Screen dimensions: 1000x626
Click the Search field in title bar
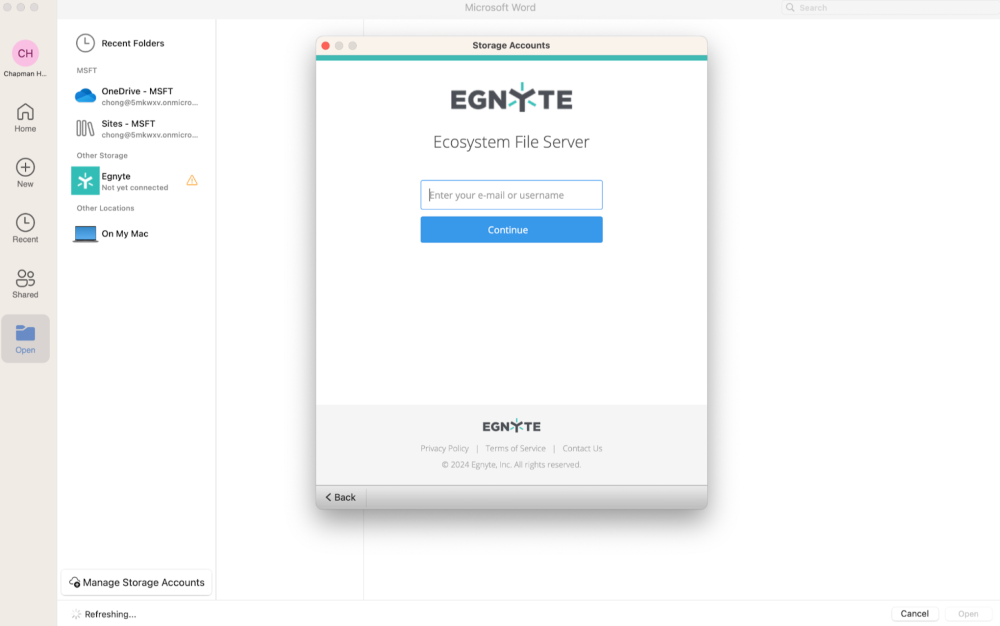[890, 8]
